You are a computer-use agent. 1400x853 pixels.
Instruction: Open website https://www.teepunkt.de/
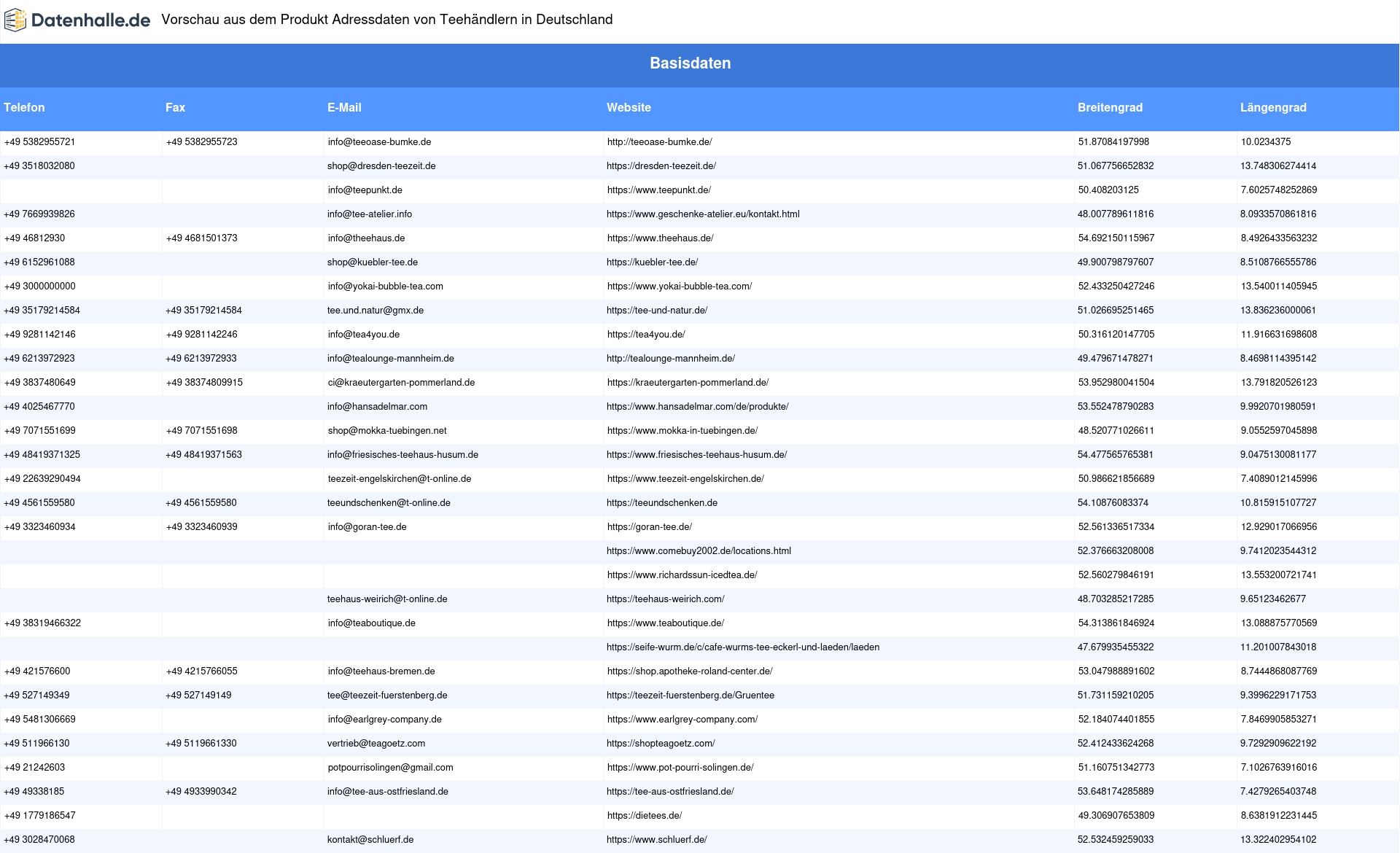point(658,190)
